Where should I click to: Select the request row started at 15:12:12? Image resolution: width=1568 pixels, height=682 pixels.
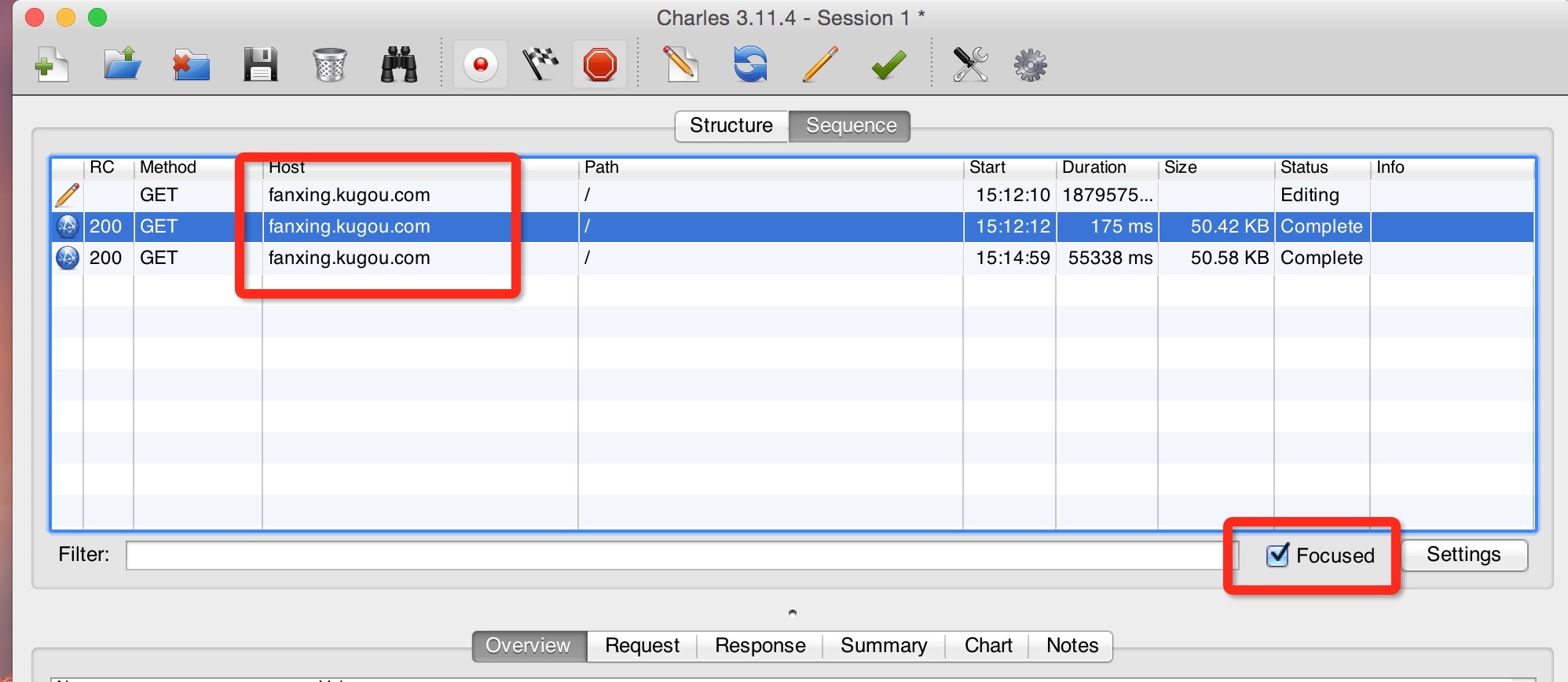[x=793, y=227]
